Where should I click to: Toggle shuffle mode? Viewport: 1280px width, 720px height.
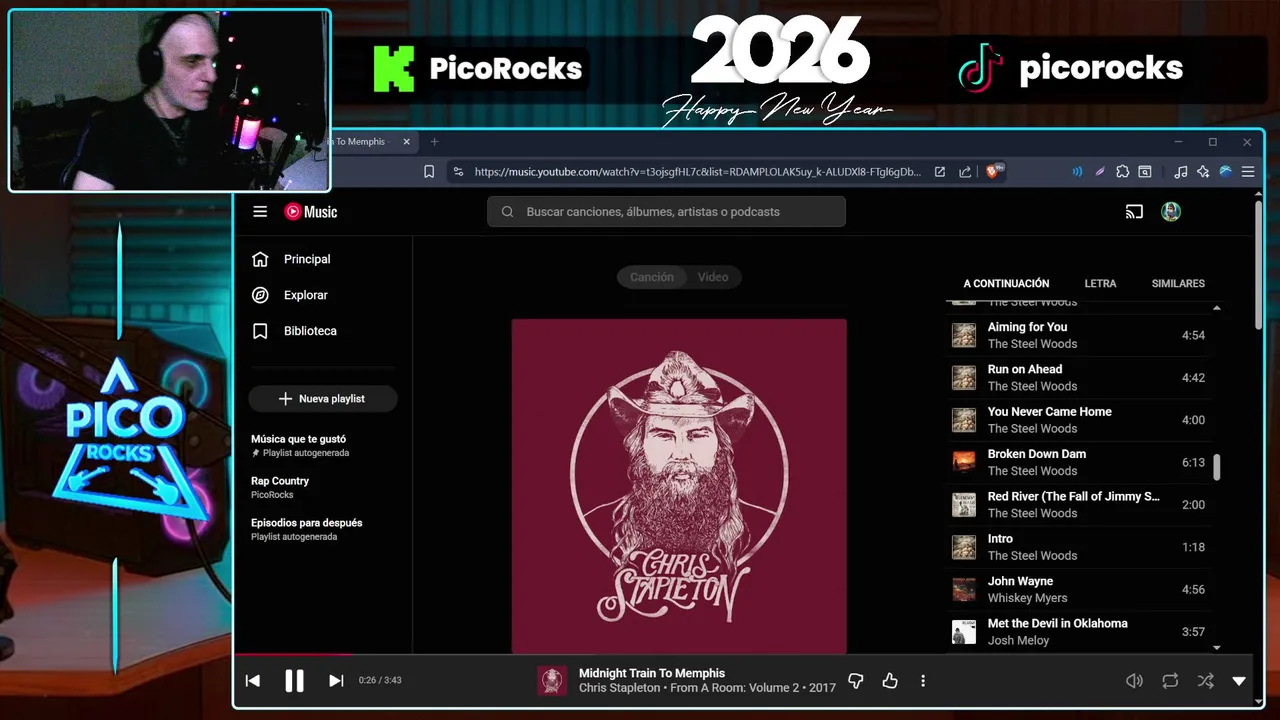click(x=1205, y=681)
